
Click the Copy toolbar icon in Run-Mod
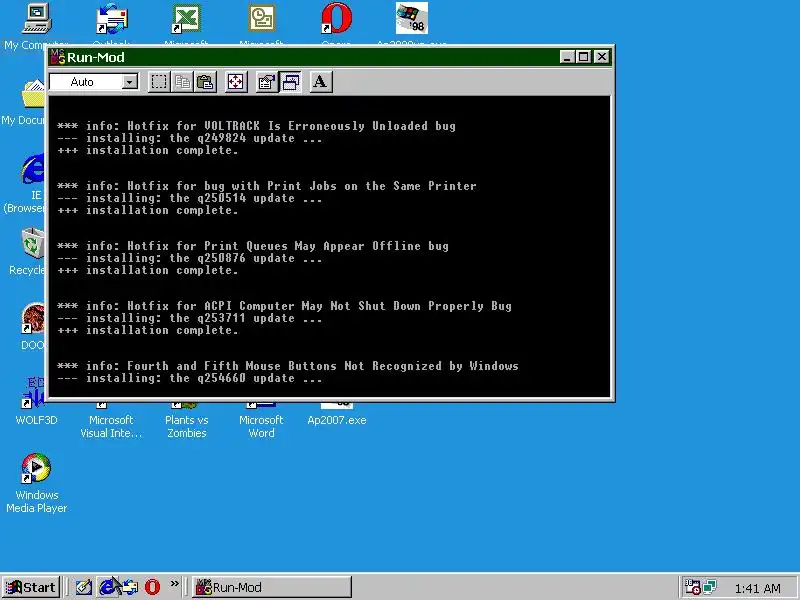[x=182, y=82]
